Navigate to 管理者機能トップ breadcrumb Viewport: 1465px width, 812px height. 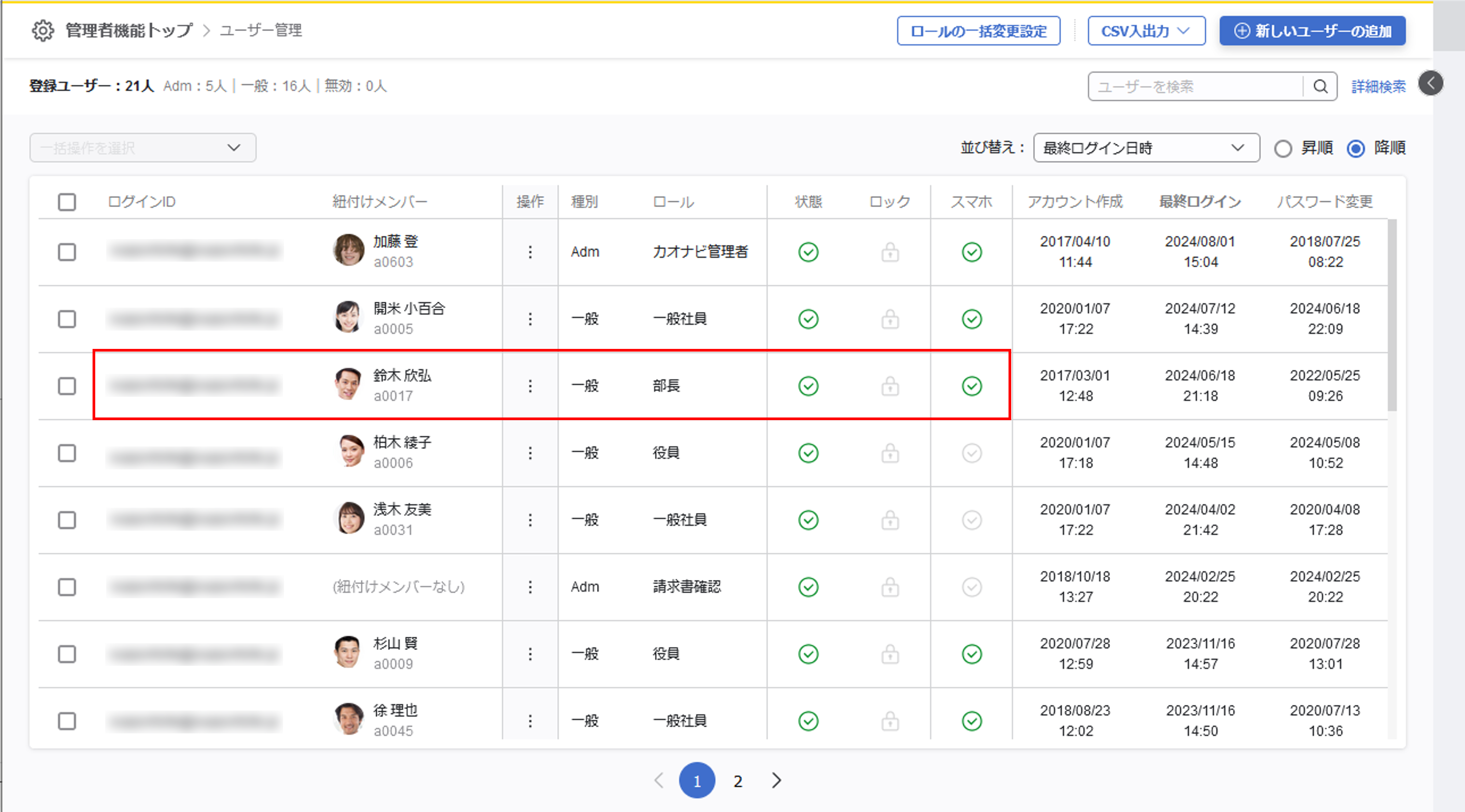[129, 31]
